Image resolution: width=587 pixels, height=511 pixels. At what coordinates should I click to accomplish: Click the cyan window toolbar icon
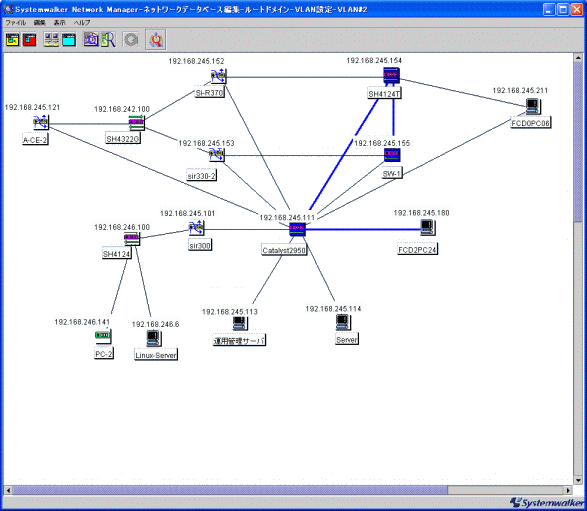click(69, 40)
